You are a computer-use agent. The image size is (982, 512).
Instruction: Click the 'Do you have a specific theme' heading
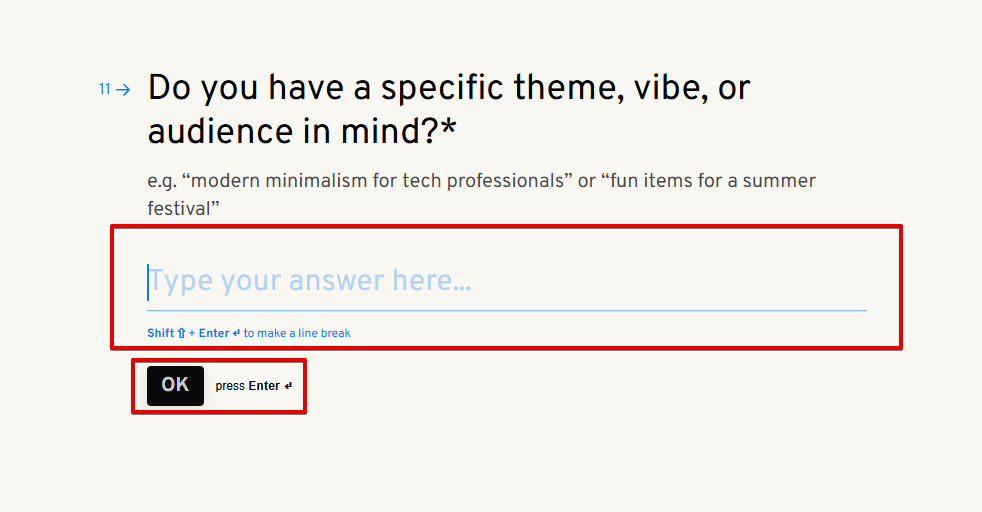click(x=448, y=89)
